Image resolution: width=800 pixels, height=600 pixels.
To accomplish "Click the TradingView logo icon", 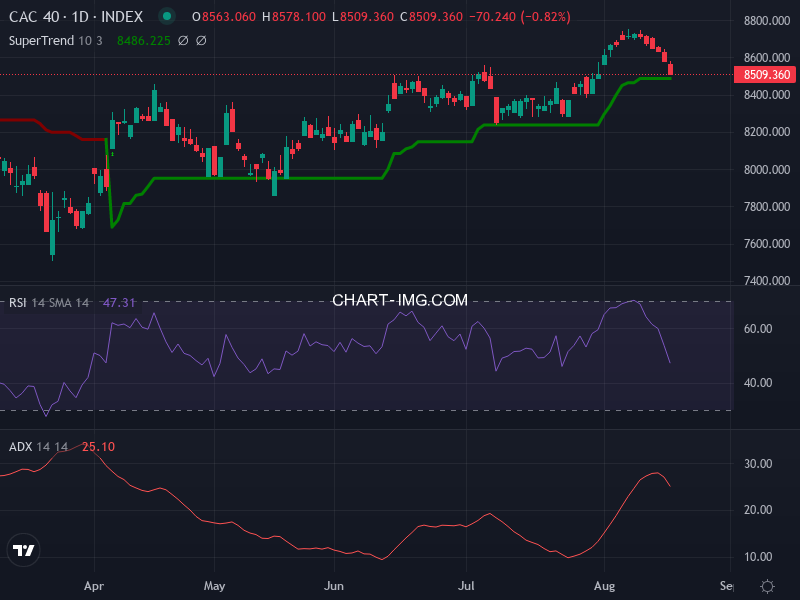I will point(23,550).
